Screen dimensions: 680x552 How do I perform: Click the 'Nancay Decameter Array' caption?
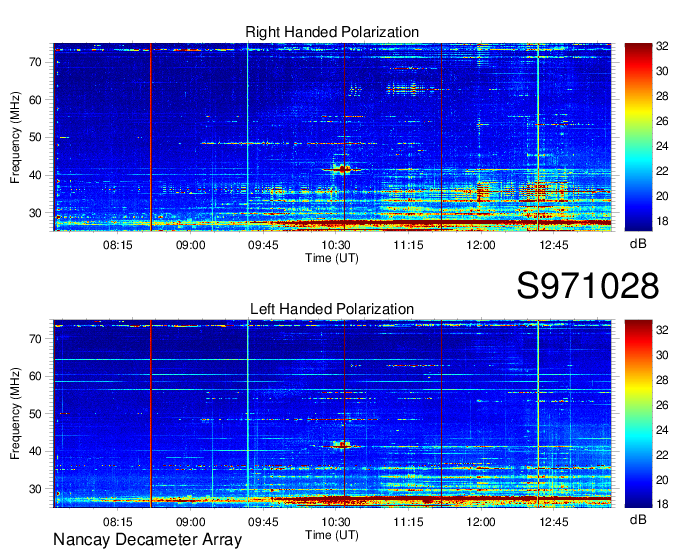pyautogui.click(x=147, y=540)
